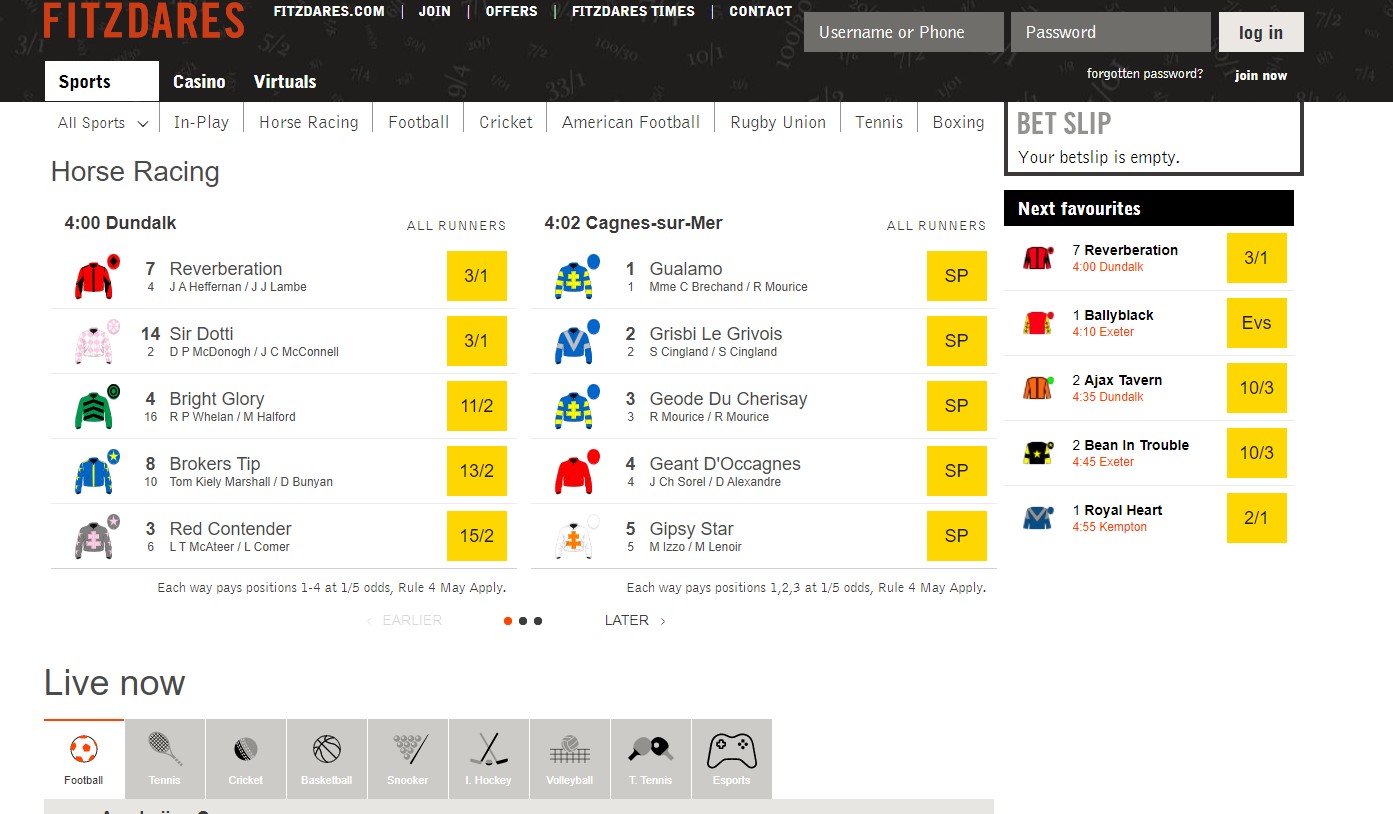Select the Table Tennis paddle icon

pyautogui.click(x=651, y=749)
